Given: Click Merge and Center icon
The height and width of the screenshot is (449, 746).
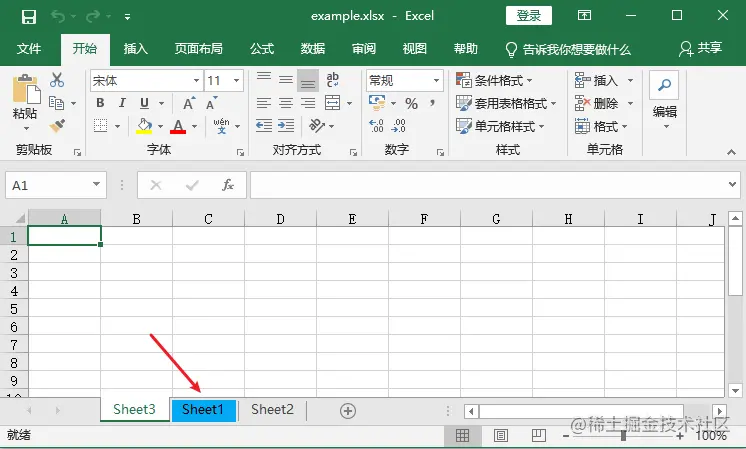Looking at the screenshot, I should (333, 103).
